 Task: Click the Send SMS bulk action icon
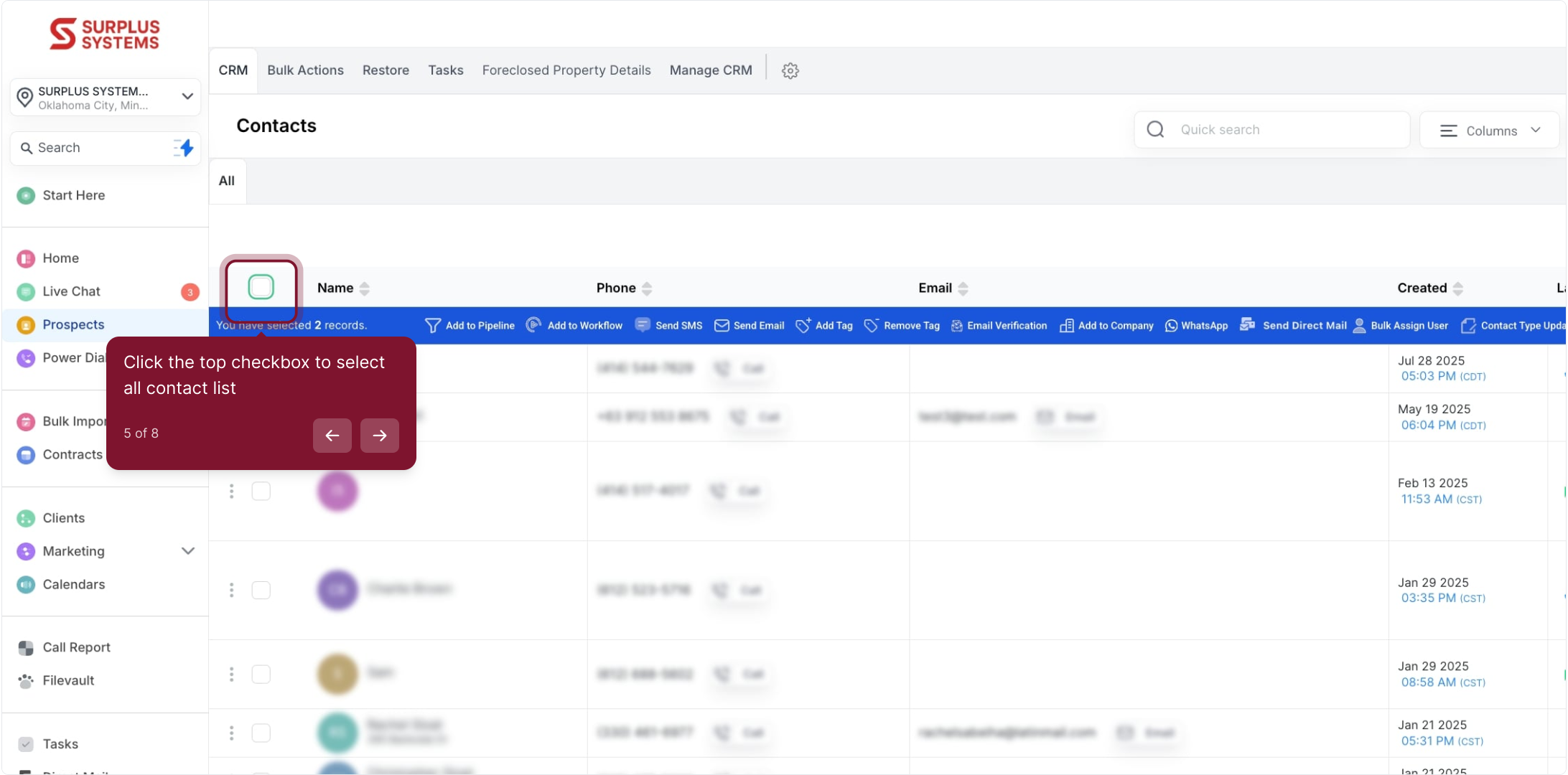point(643,325)
